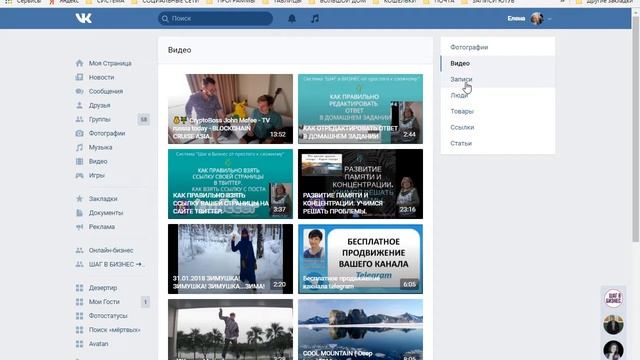Viewport: 640px width, 360px height.
Task: Select Ссылки in the right filter menu
Action: (x=498, y=127)
